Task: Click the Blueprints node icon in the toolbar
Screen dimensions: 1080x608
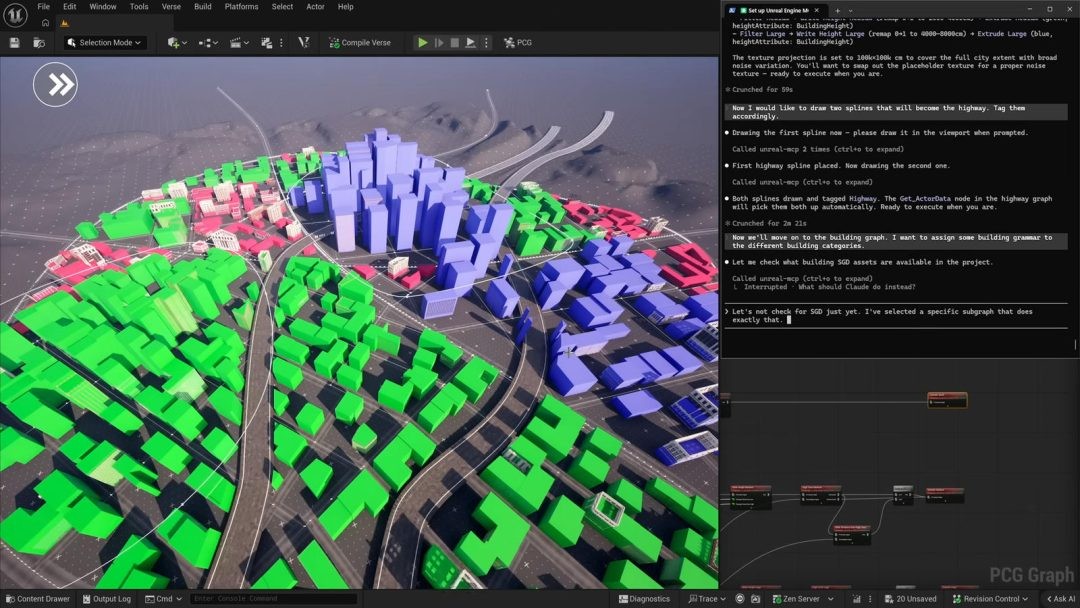Action: tap(204, 43)
